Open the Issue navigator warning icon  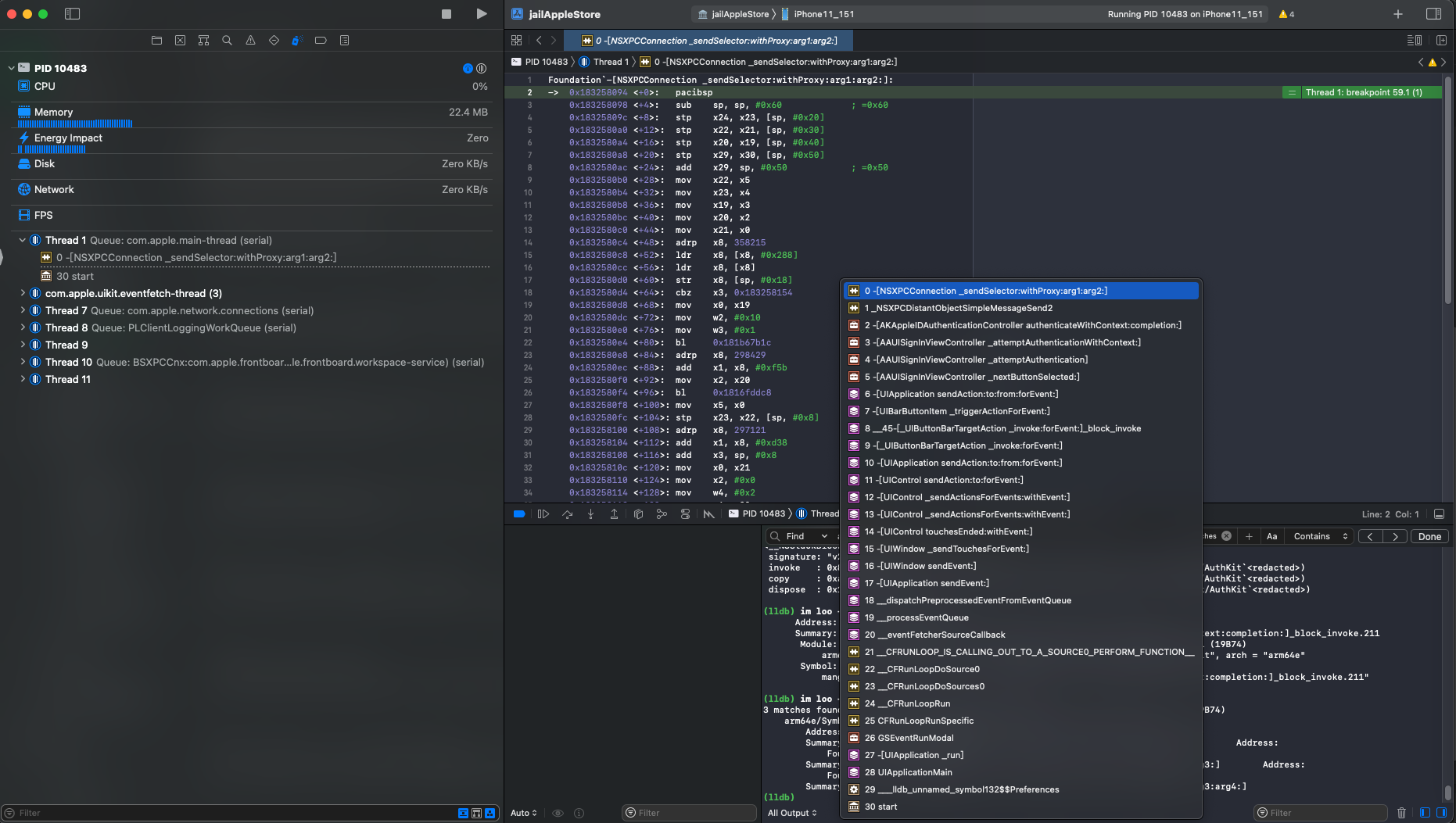(250, 40)
